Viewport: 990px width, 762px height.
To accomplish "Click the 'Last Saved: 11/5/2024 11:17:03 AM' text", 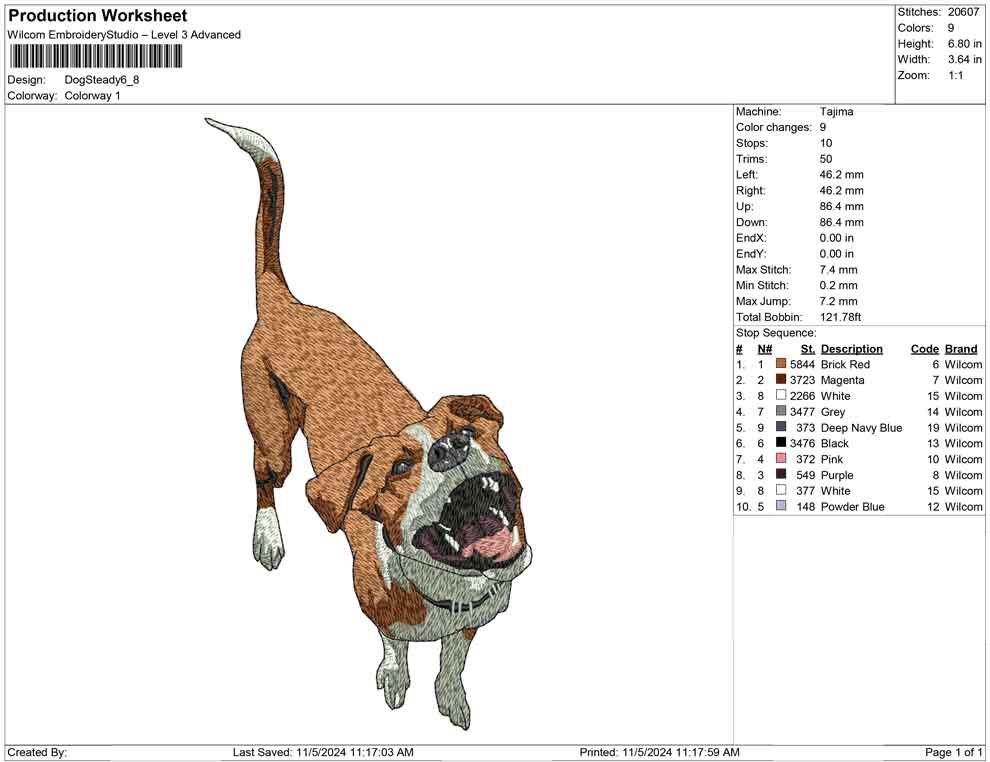I will (x=323, y=752).
